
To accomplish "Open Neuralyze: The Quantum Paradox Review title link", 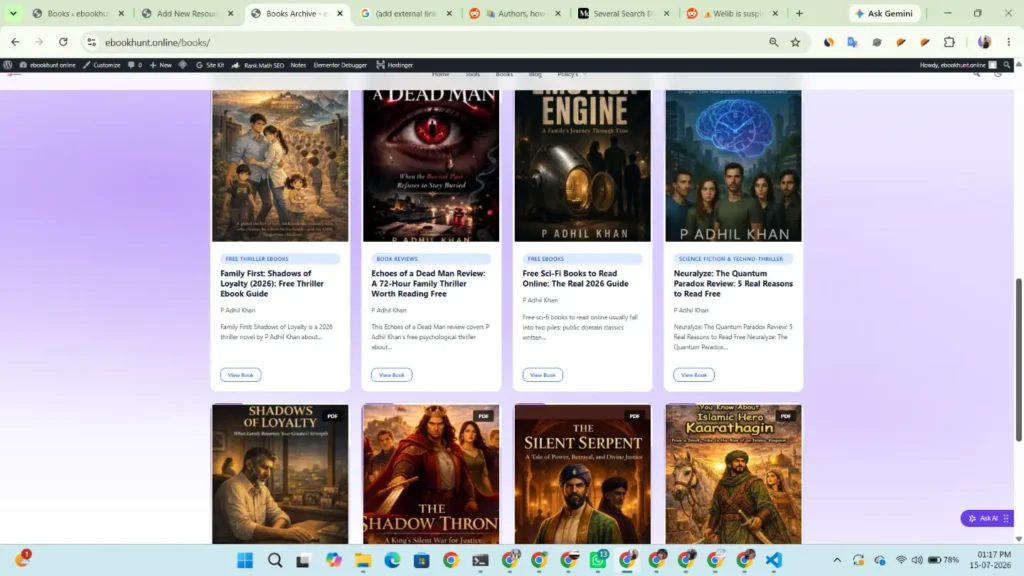I will pyautogui.click(x=733, y=283).
